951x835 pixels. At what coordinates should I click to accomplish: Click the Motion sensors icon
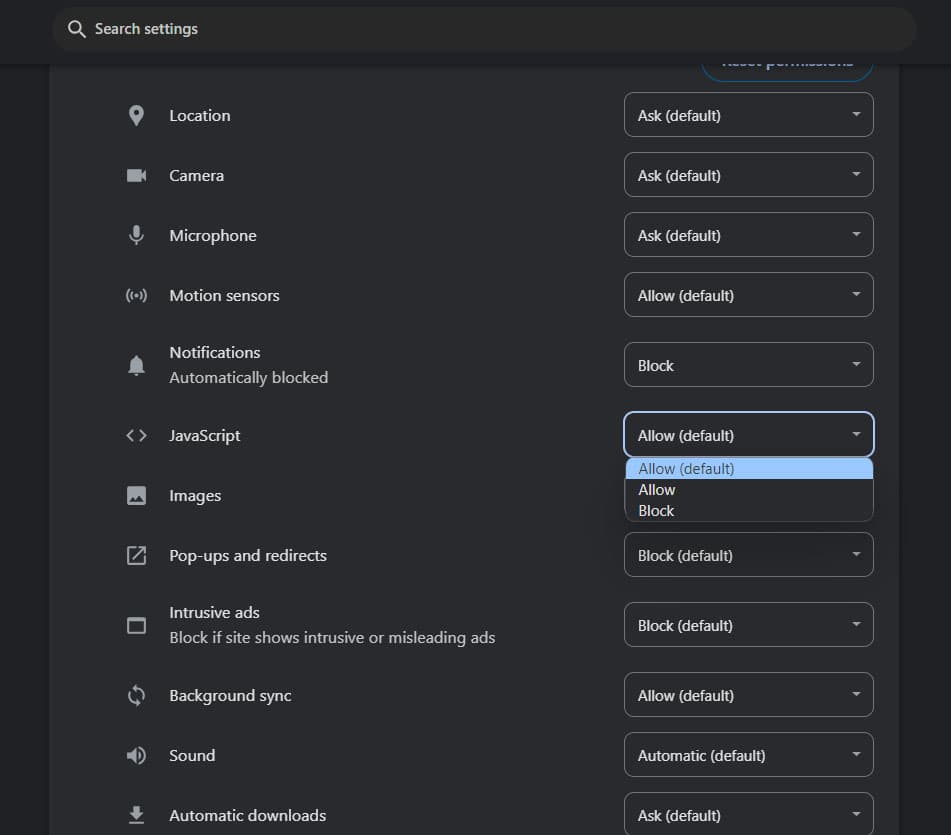click(x=137, y=296)
